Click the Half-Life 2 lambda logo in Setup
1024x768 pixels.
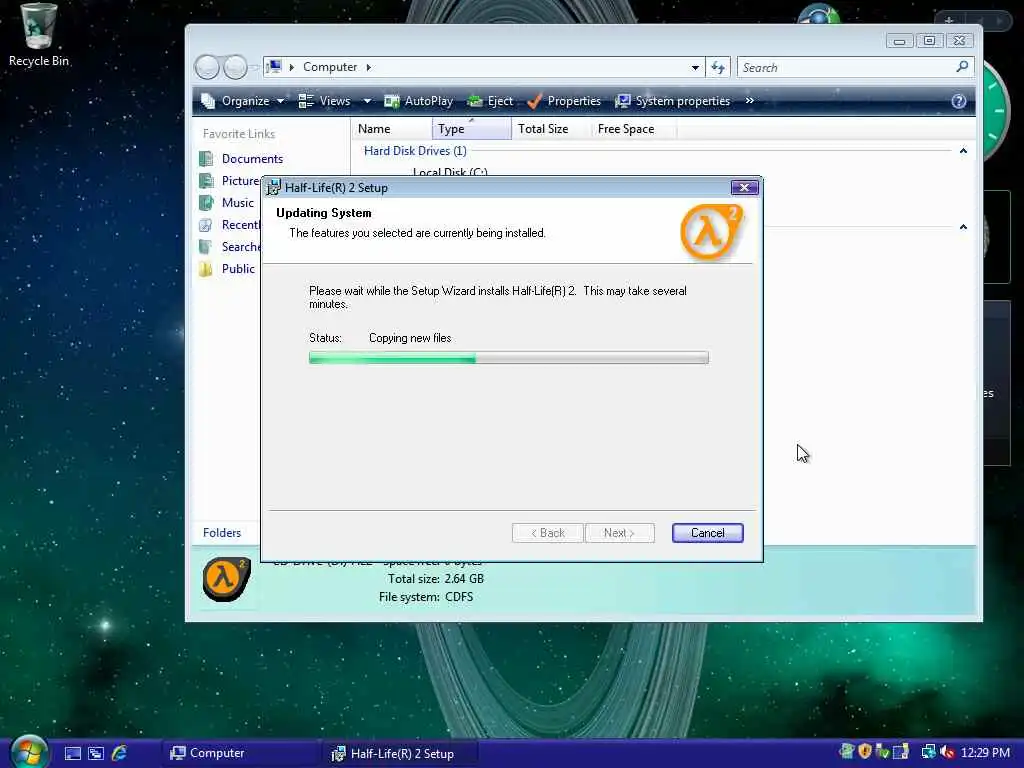coord(711,231)
